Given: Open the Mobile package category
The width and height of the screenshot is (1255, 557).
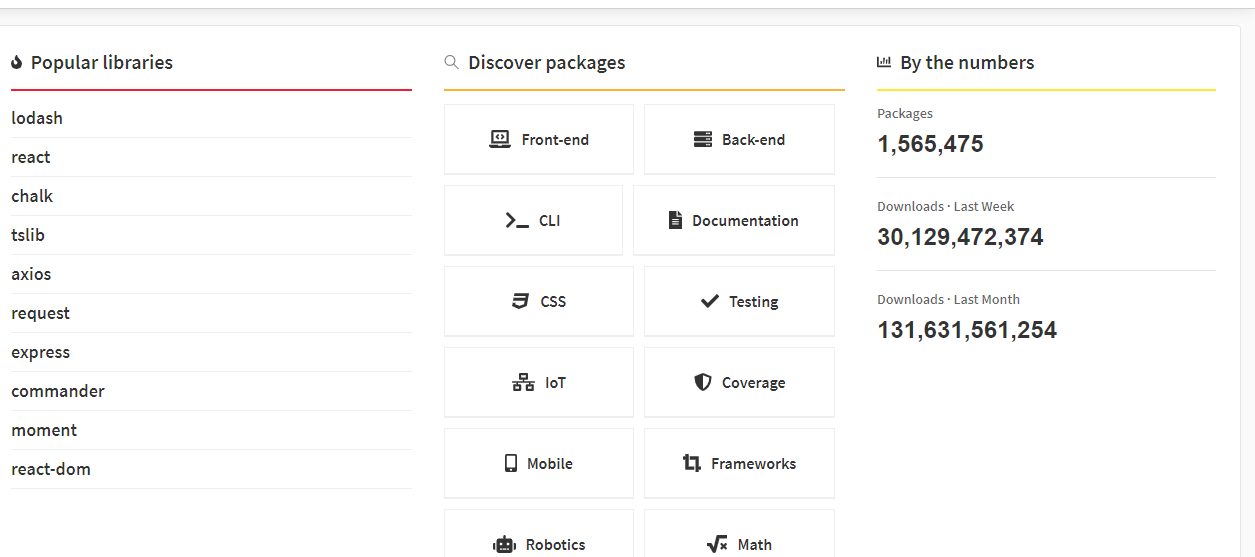Looking at the screenshot, I should tap(539, 464).
